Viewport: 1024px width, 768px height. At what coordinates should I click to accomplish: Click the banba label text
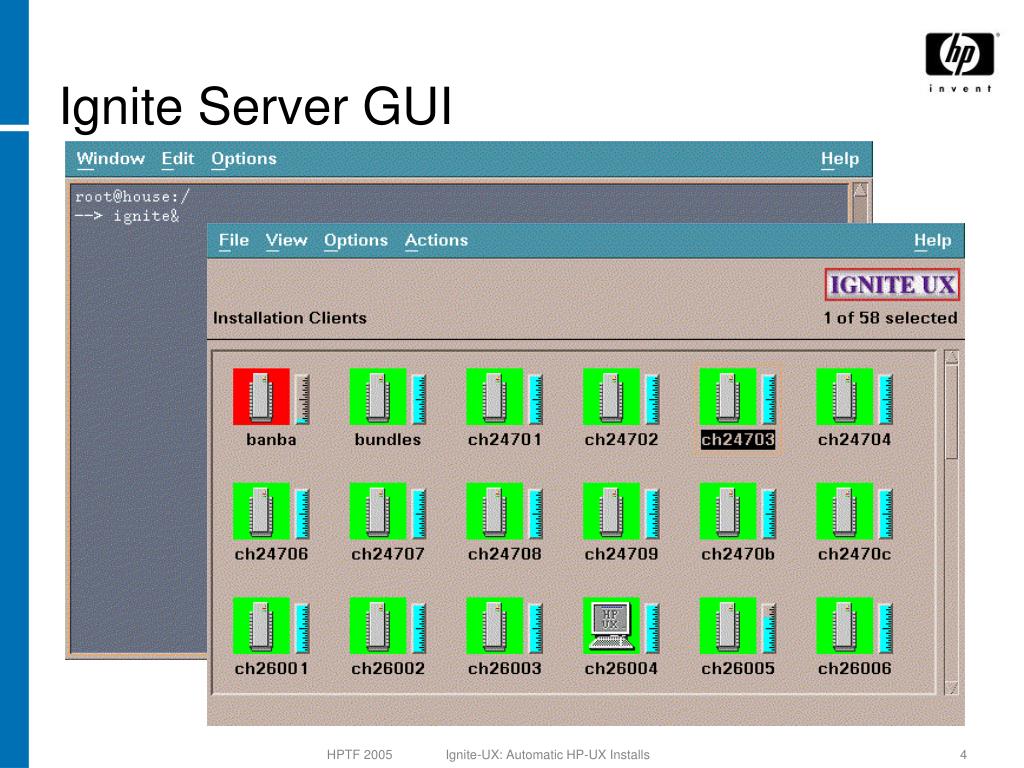[x=271, y=440]
